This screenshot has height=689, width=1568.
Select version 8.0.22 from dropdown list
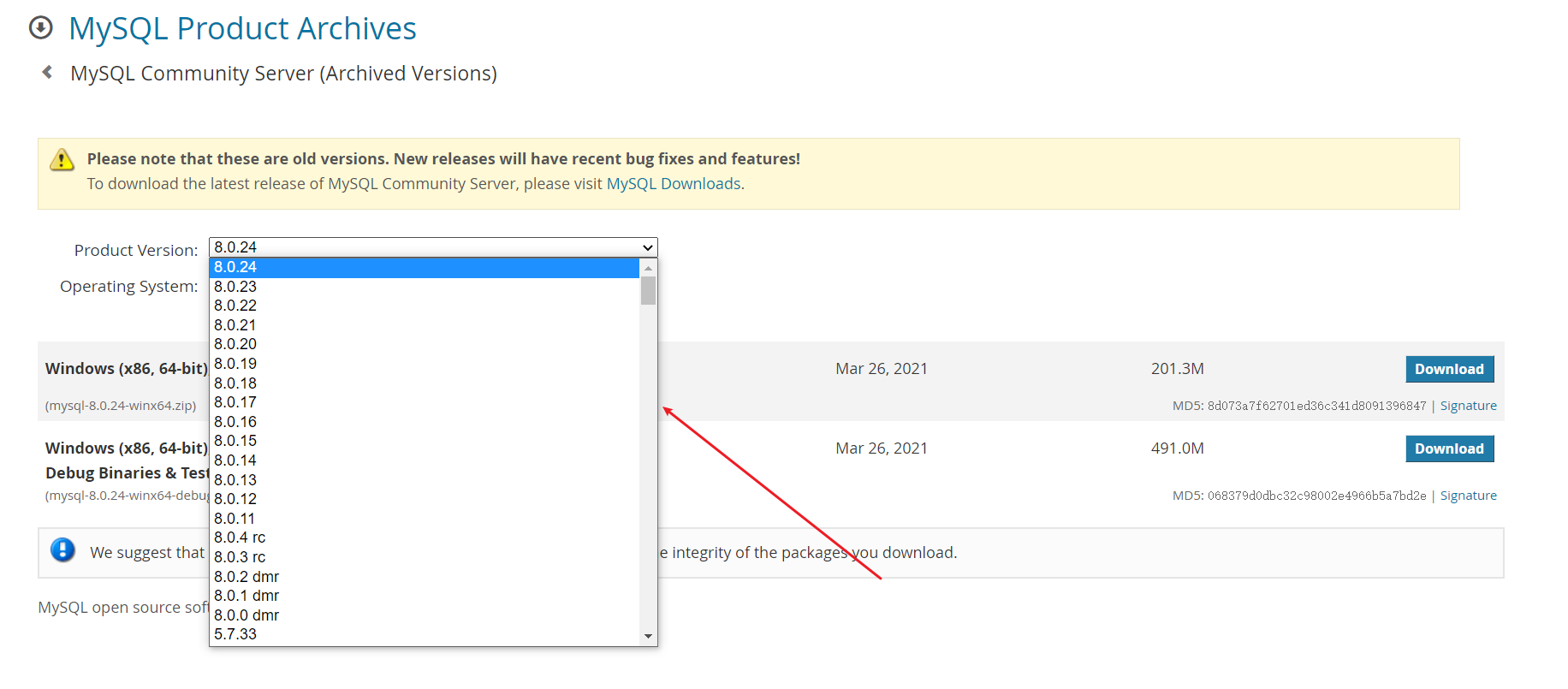pyautogui.click(x=425, y=306)
